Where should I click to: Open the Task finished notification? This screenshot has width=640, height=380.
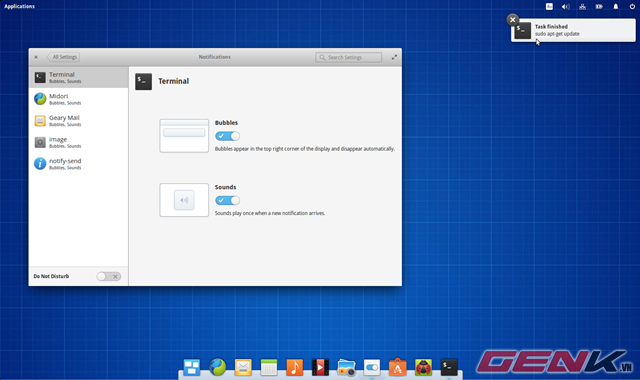[x=573, y=30]
